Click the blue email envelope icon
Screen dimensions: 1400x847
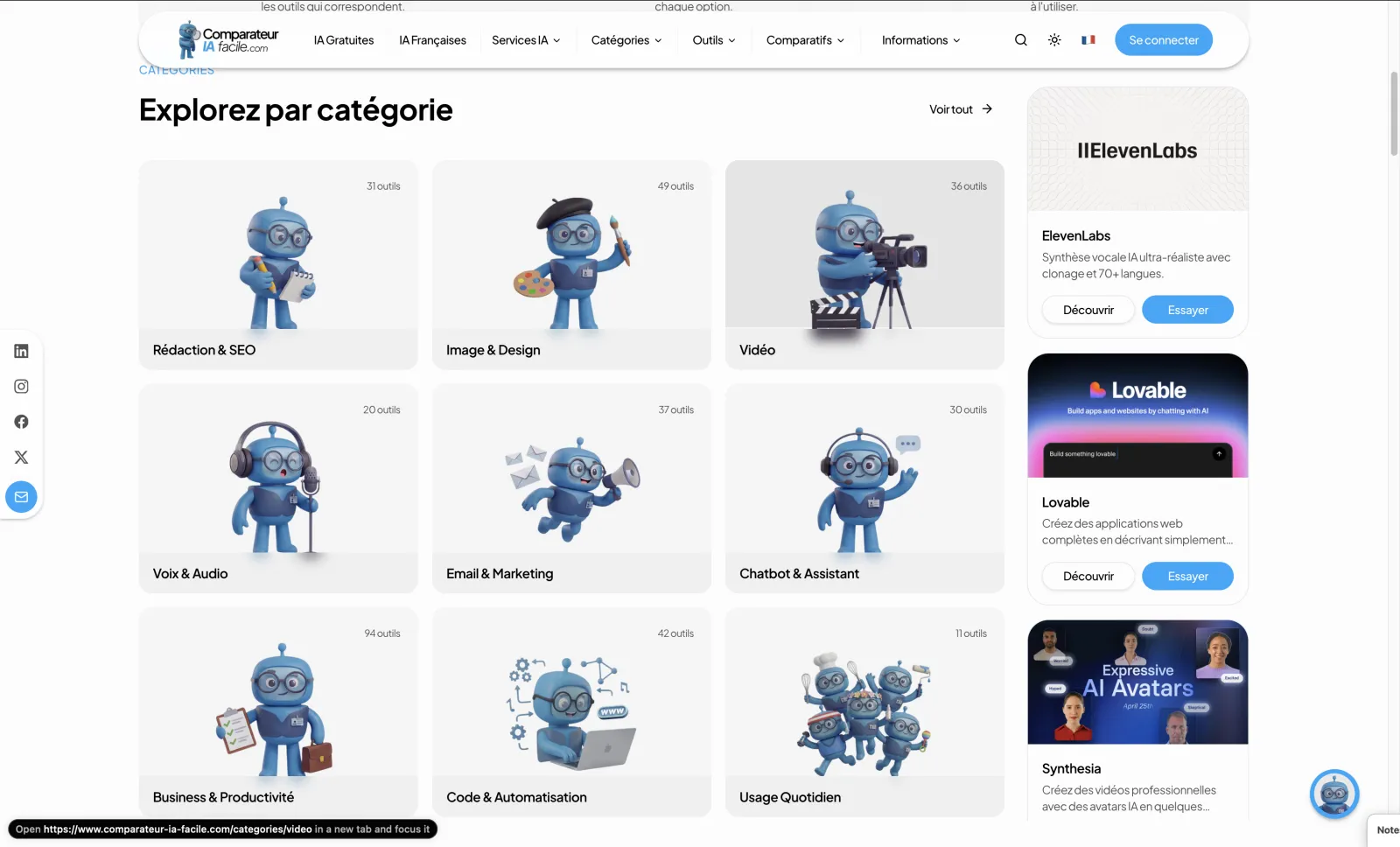point(22,497)
